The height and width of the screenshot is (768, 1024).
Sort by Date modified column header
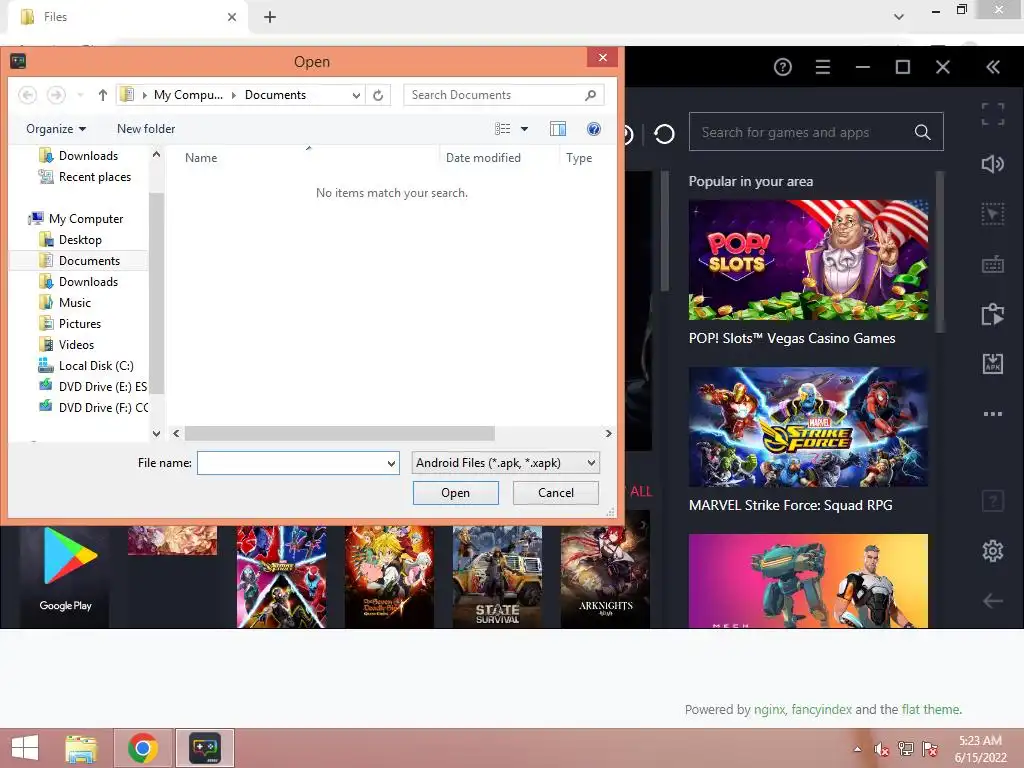pyautogui.click(x=483, y=158)
